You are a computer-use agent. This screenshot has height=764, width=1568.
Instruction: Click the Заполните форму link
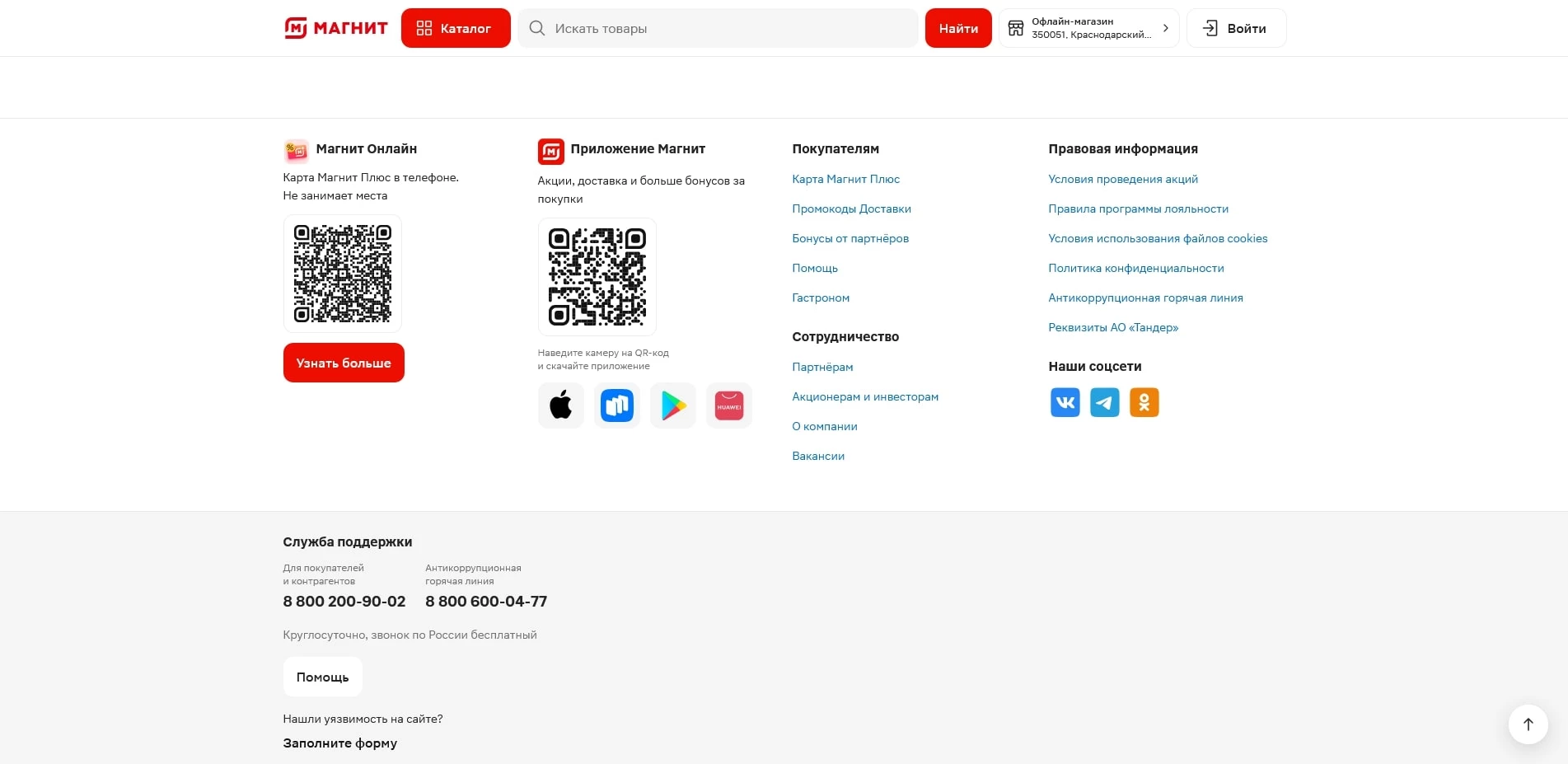click(x=339, y=743)
